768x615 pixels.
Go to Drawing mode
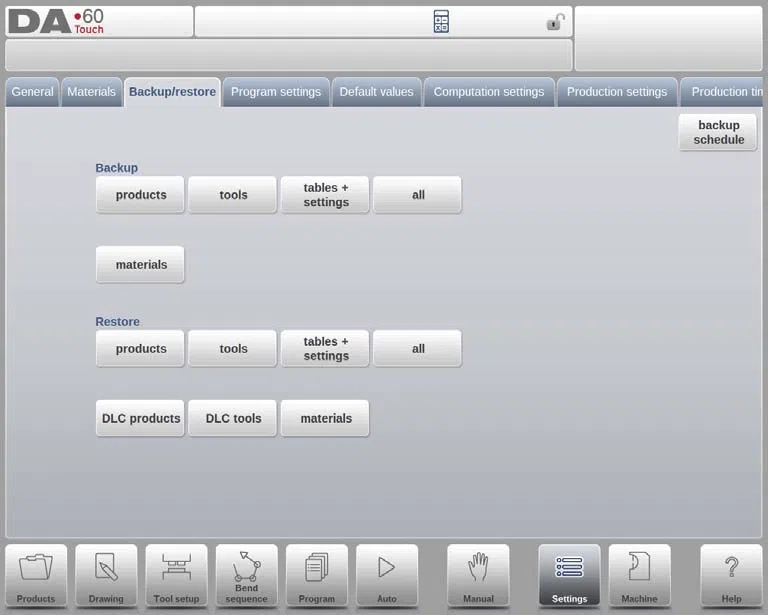click(x=106, y=576)
